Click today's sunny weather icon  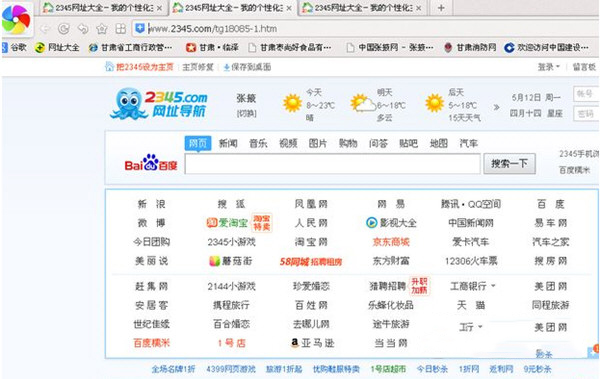[292, 103]
